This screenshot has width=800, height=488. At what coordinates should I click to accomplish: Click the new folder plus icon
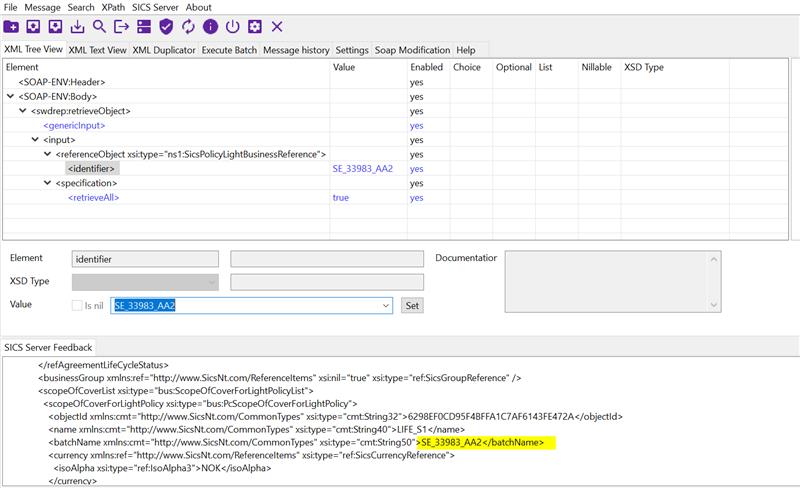coord(12,26)
